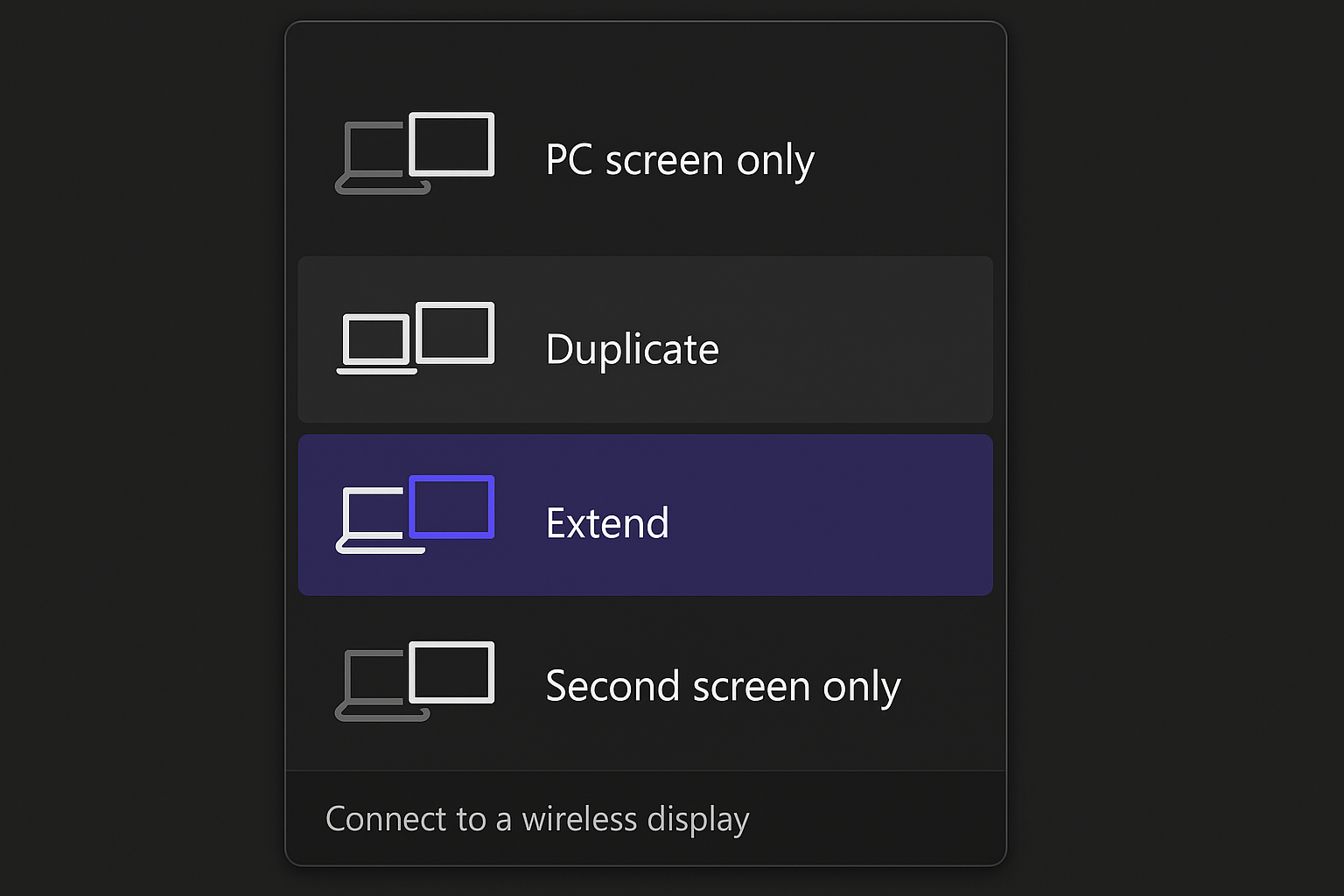Viewport: 1344px width, 896px height.
Task: Click the grayed laptop icon for Second screen only
Action: click(376, 682)
